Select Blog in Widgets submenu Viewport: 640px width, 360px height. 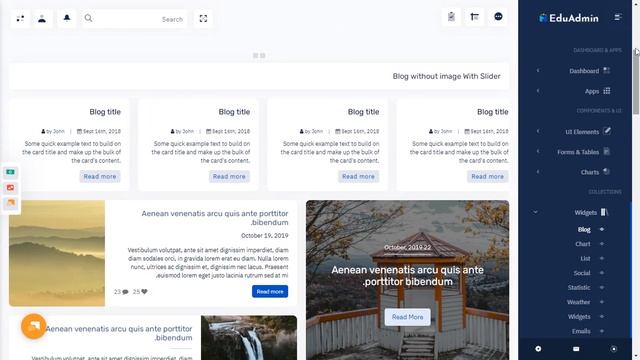[584, 229]
